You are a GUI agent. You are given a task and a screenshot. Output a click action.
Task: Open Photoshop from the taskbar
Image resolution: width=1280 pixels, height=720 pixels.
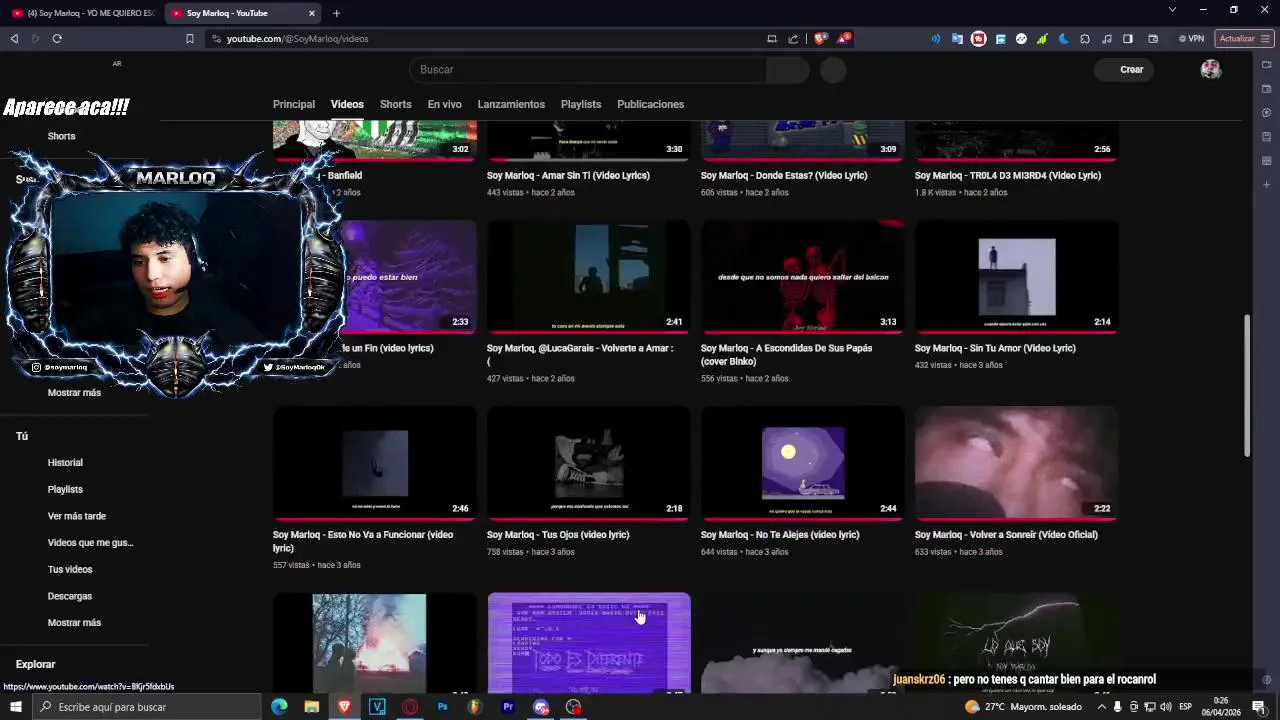click(x=443, y=707)
